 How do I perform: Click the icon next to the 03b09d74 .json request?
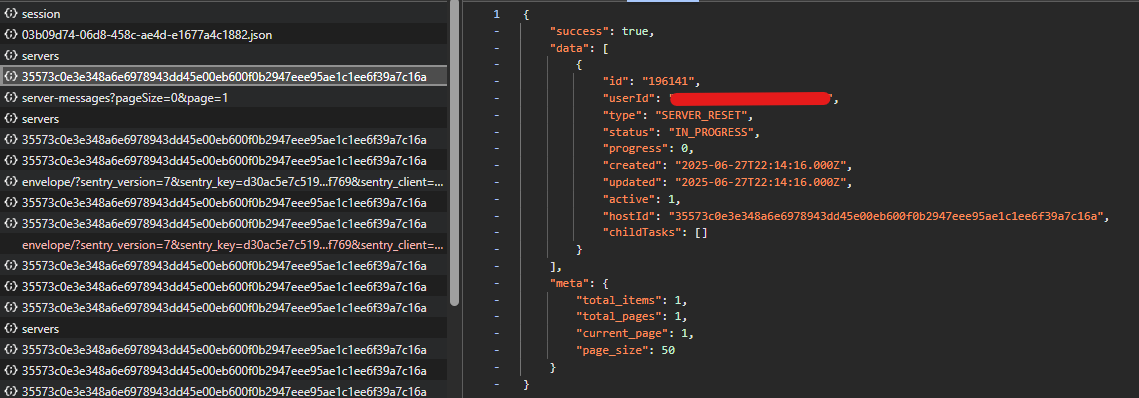pos(11,35)
